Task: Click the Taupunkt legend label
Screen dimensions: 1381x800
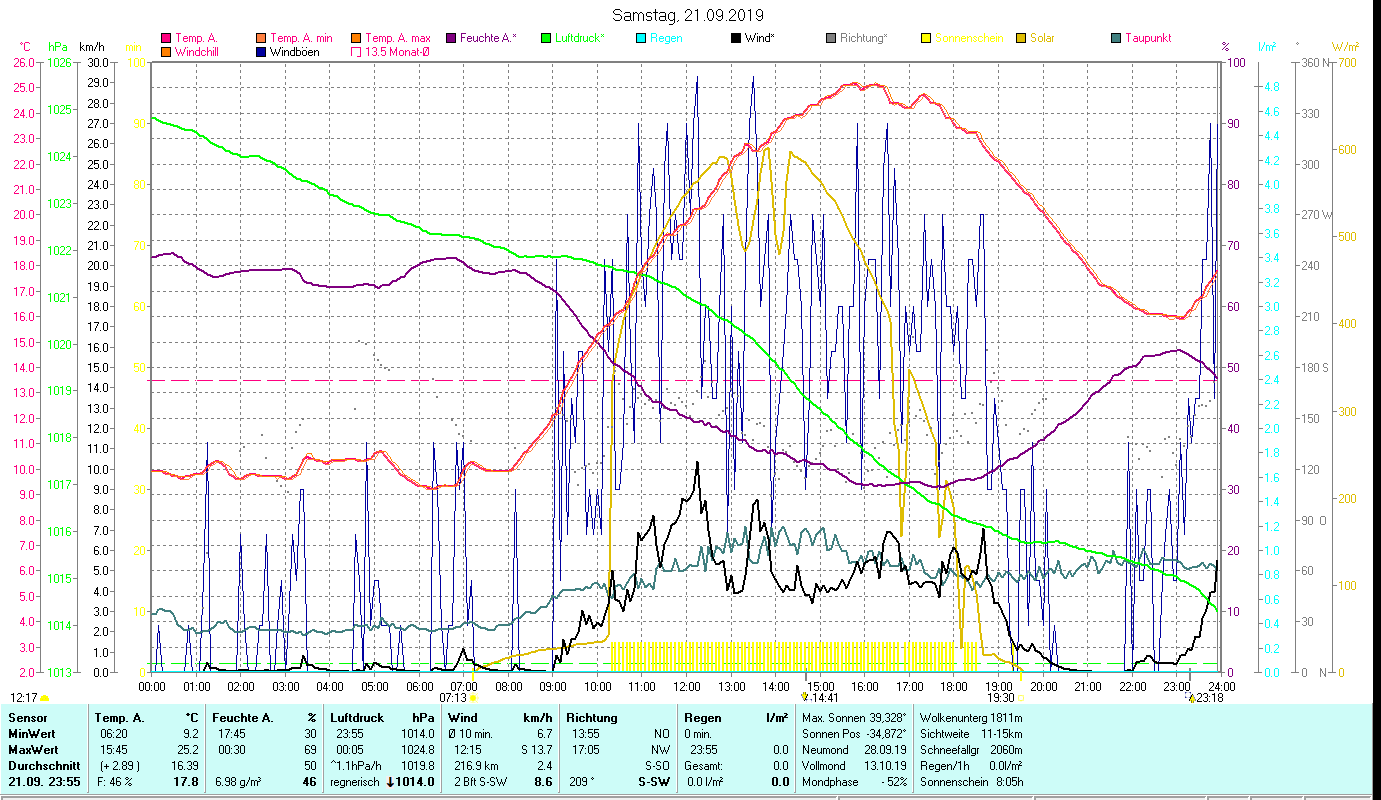Action: tap(1147, 39)
